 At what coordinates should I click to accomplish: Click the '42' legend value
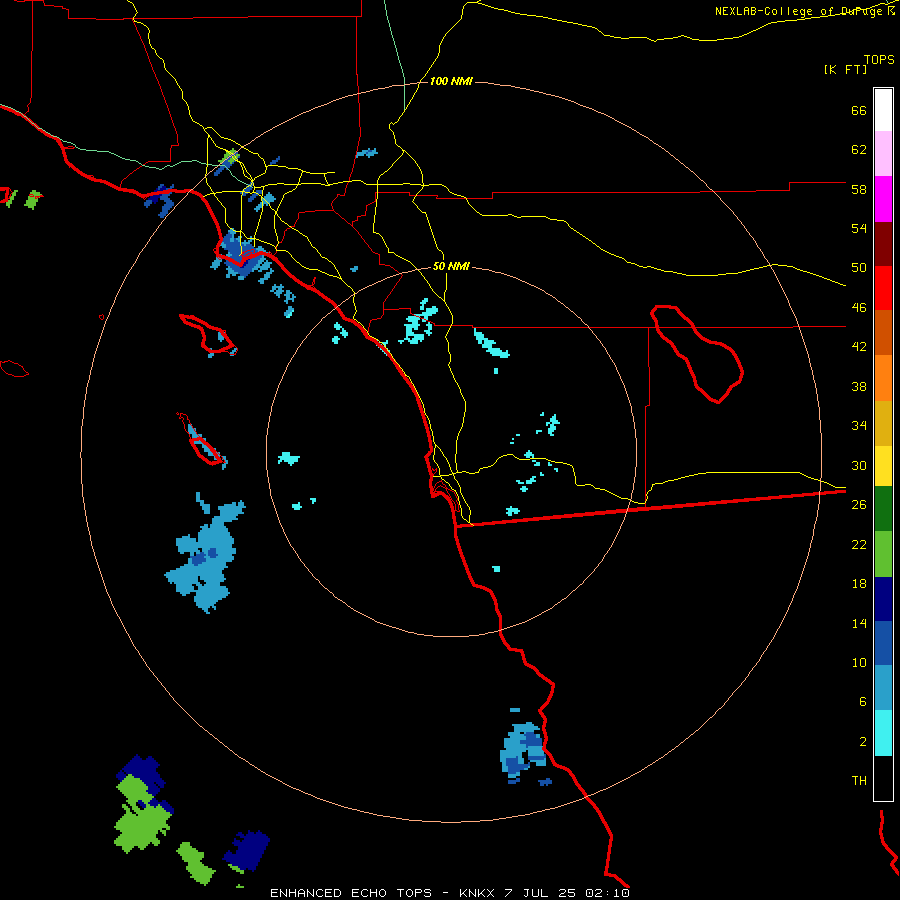(859, 347)
